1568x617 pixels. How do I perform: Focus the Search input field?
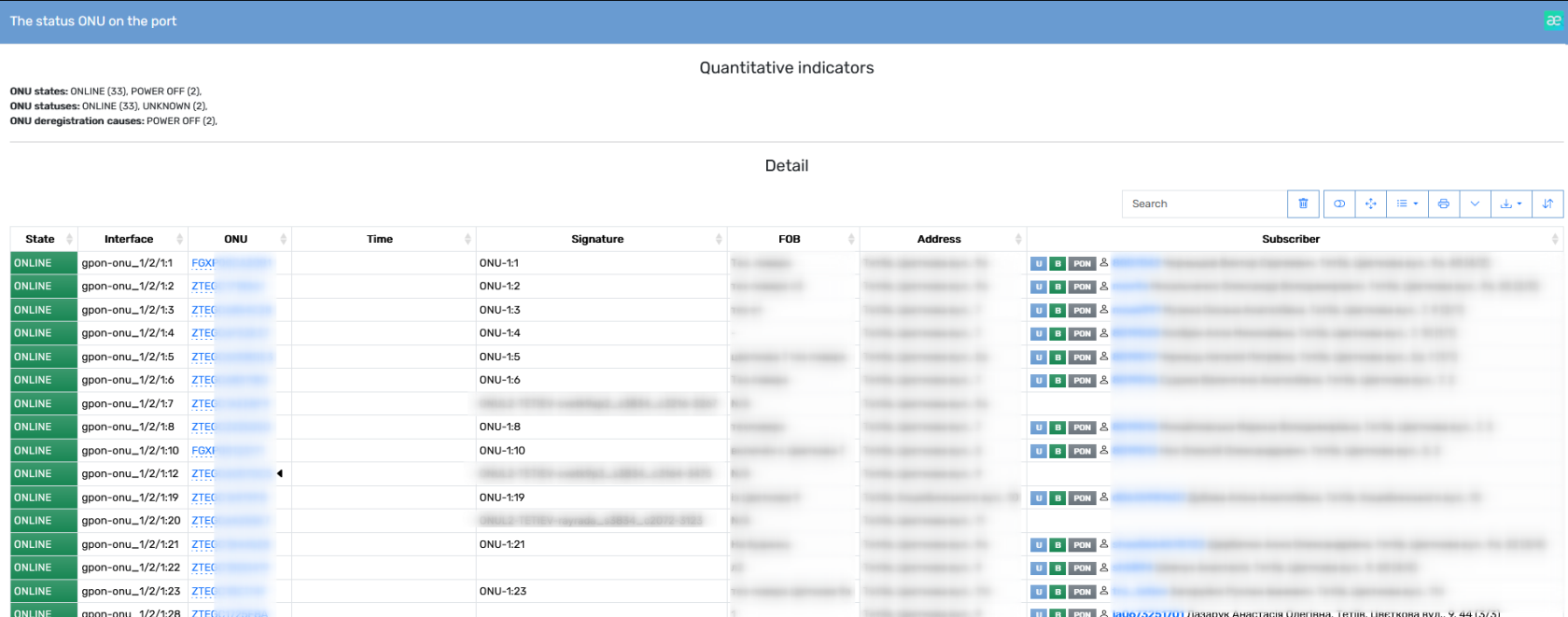tap(1204, 203)
